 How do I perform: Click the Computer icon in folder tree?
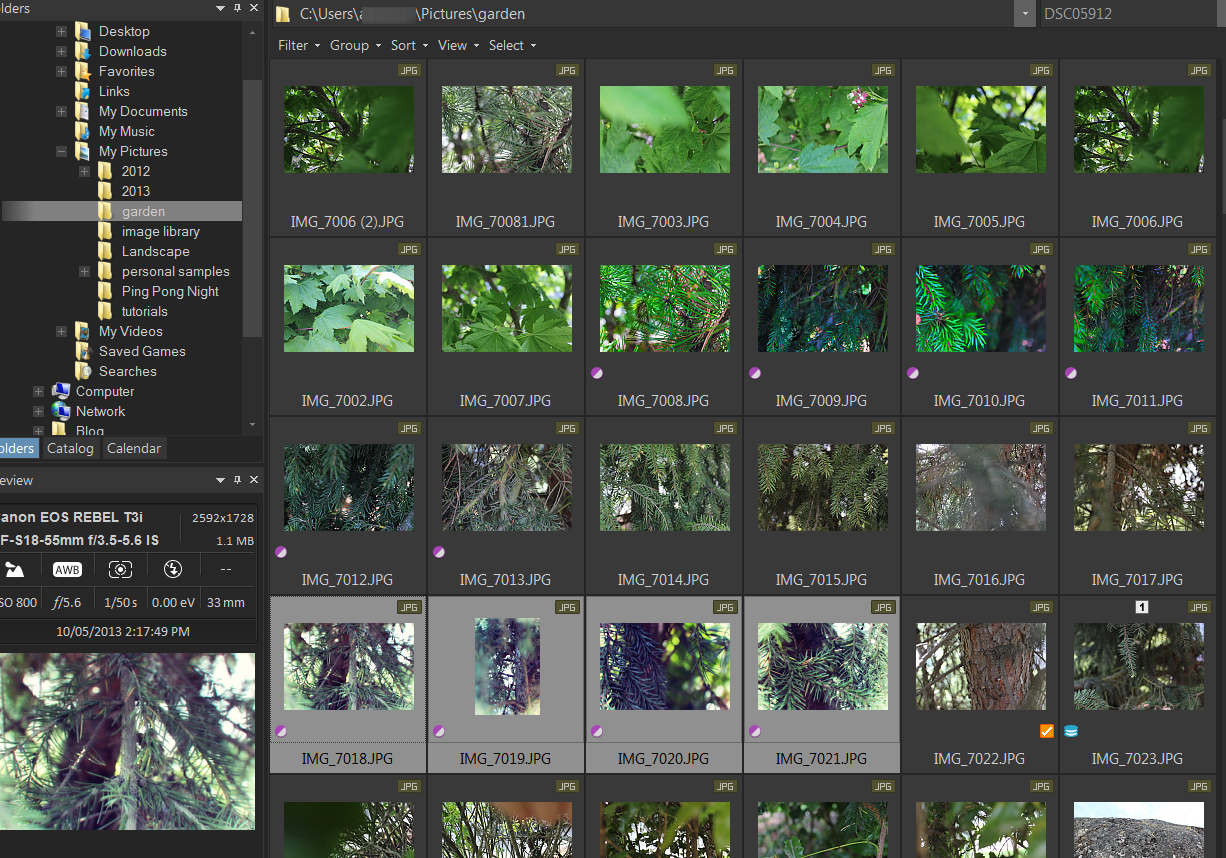tap(61, 391)
